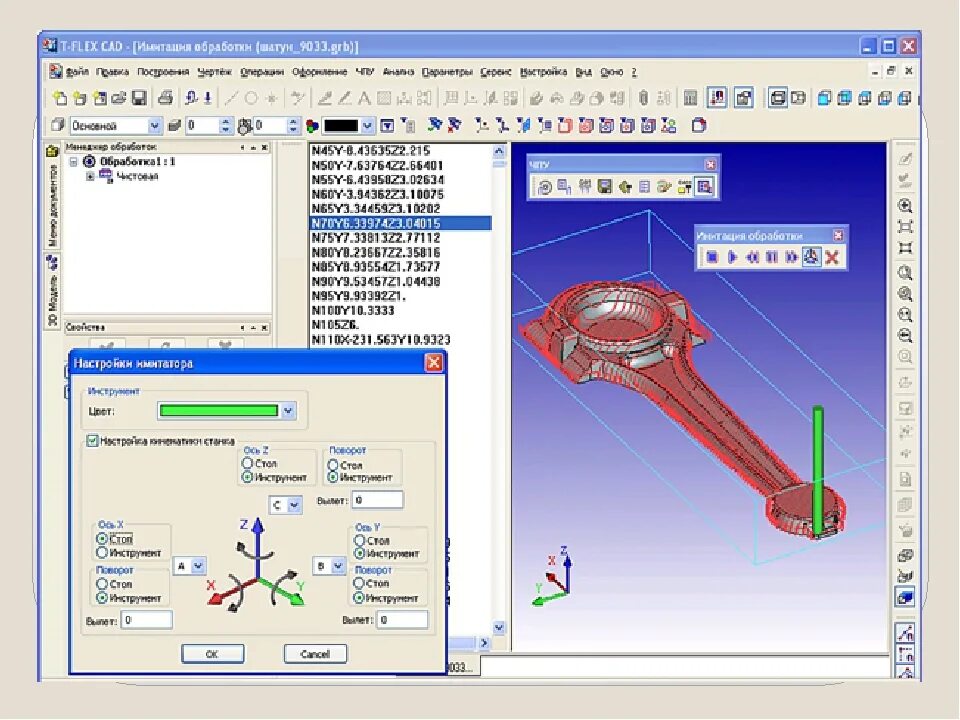This screenshot has height=720, width=960.
Task: Select Стол in Поворот group below Ось X
Action: [x=102, y=584]
